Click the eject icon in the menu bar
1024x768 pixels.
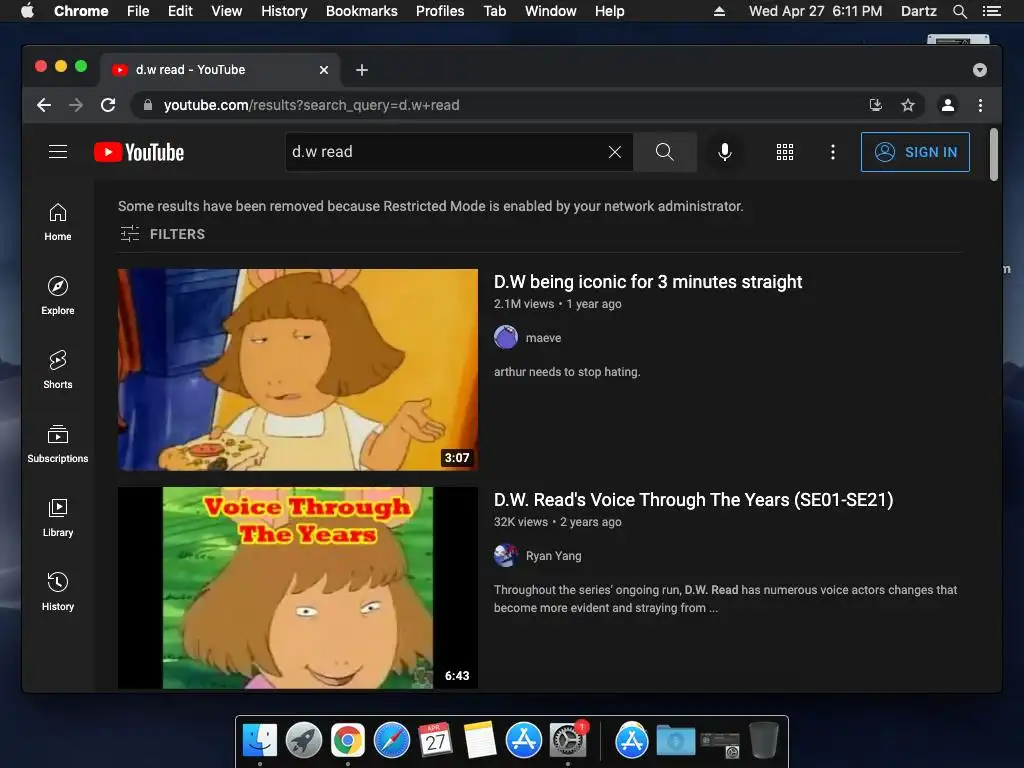tap(719, 11)
